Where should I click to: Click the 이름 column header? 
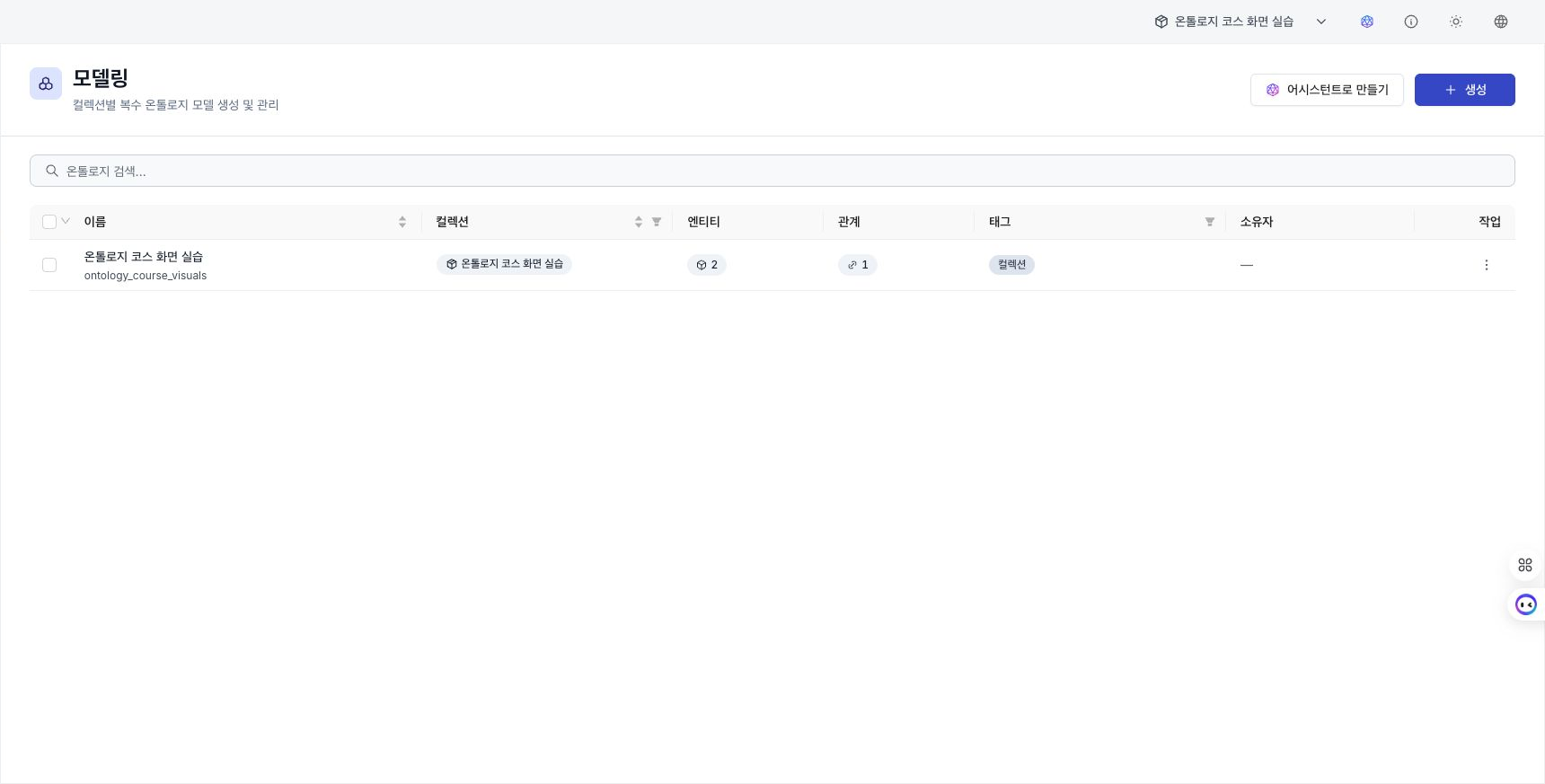click(95, 222)
